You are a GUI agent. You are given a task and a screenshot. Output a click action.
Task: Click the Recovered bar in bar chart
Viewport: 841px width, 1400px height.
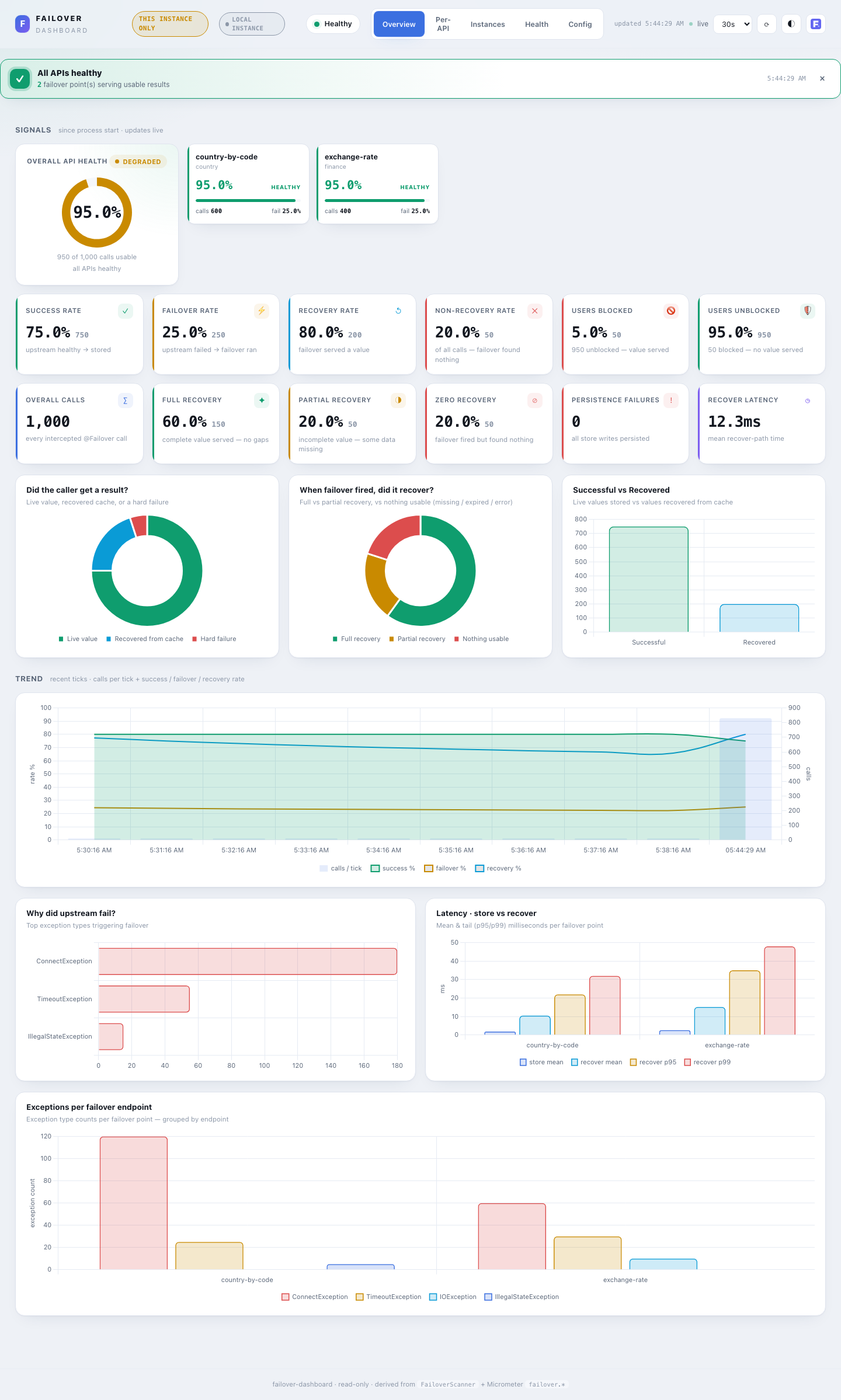[x=759, y=618]
